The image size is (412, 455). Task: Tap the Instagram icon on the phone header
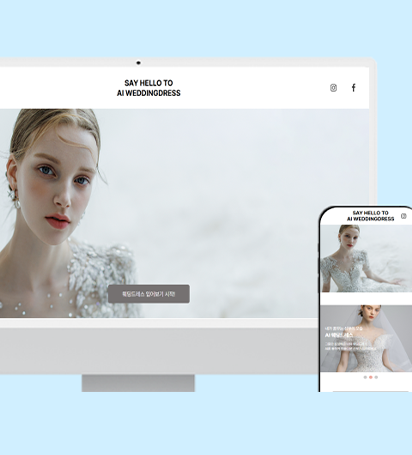point(403,216)
